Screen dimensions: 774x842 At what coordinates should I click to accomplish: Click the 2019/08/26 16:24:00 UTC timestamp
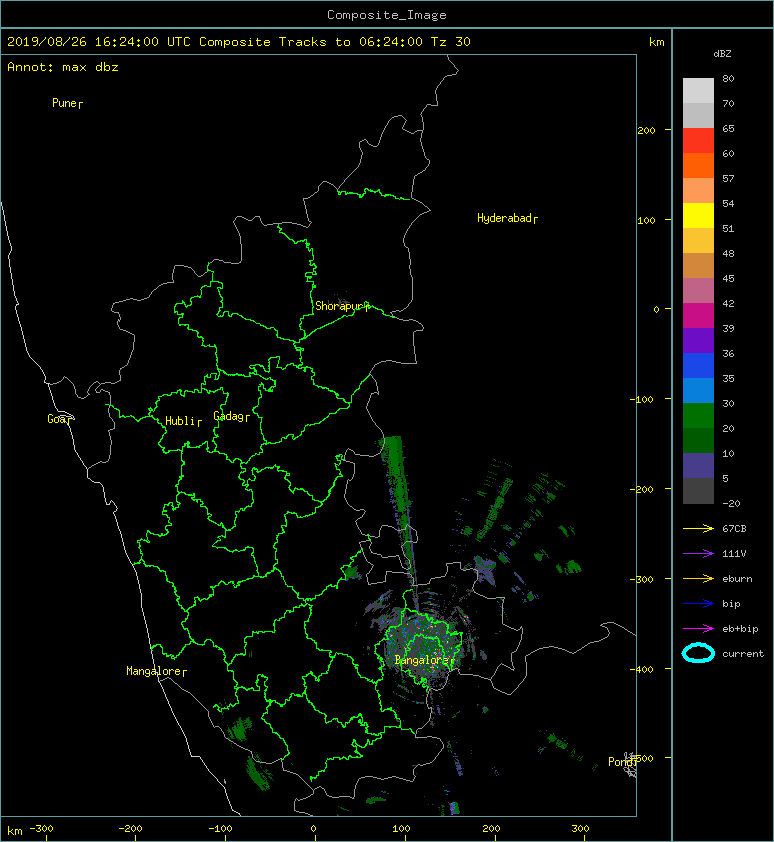pos(99,42)
